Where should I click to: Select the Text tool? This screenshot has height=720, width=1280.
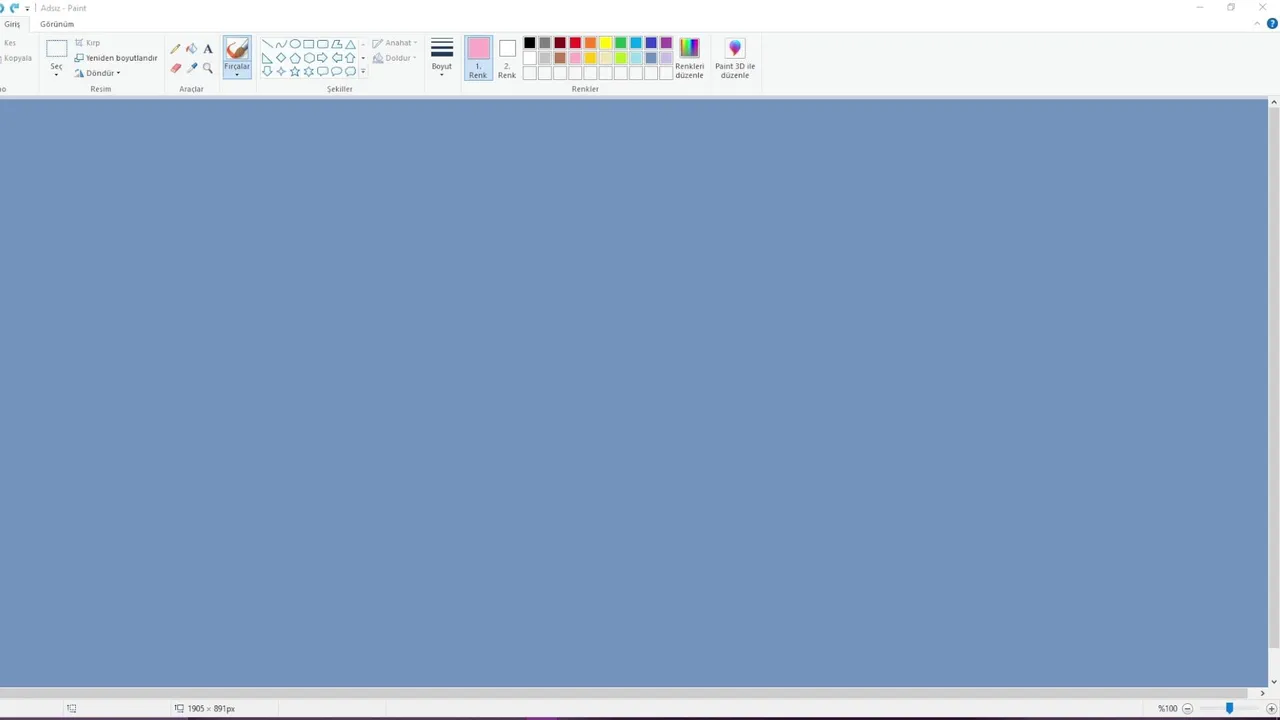click(208, 48)
